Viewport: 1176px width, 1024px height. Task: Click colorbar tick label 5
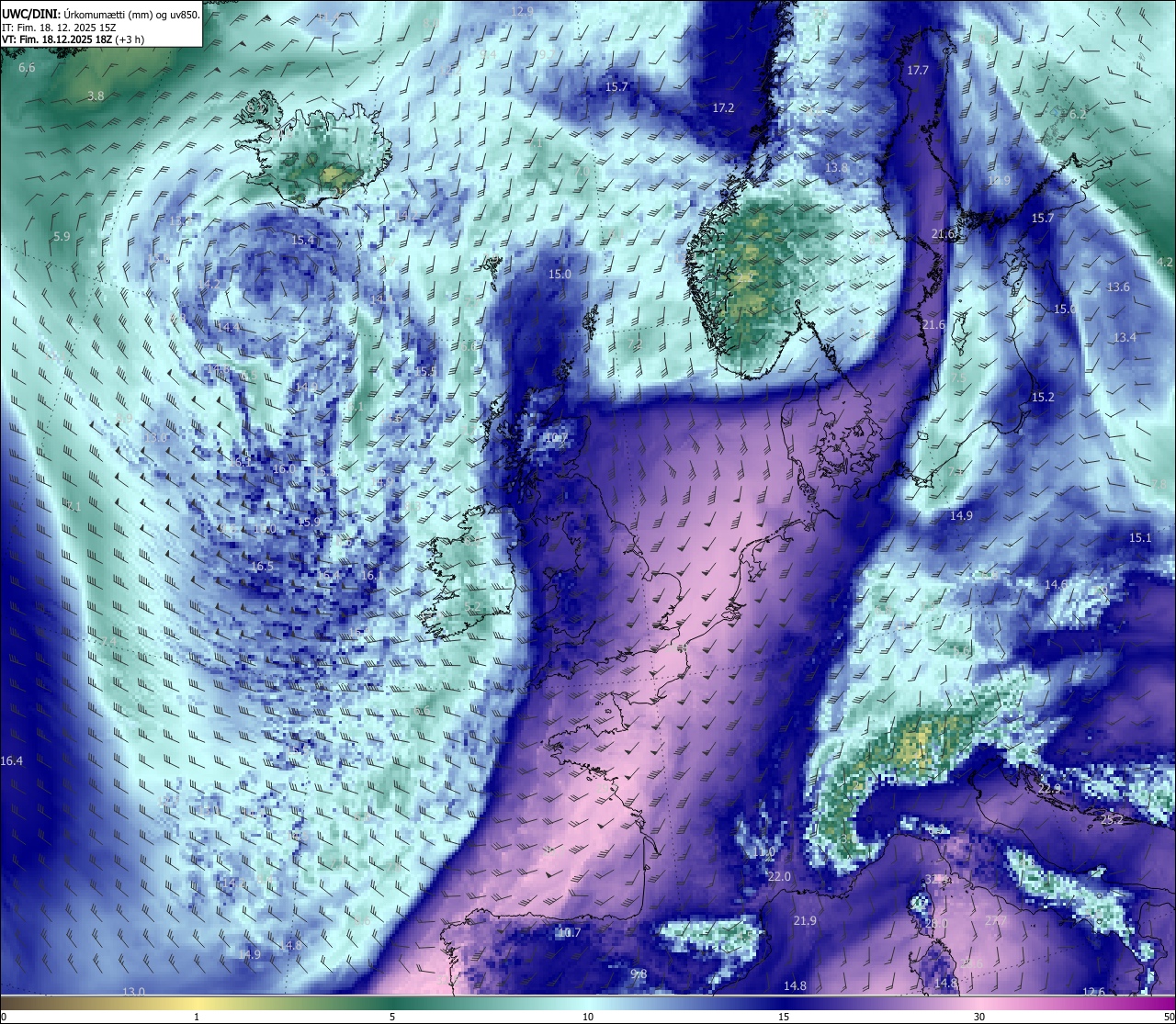(x=392, y=1017)
